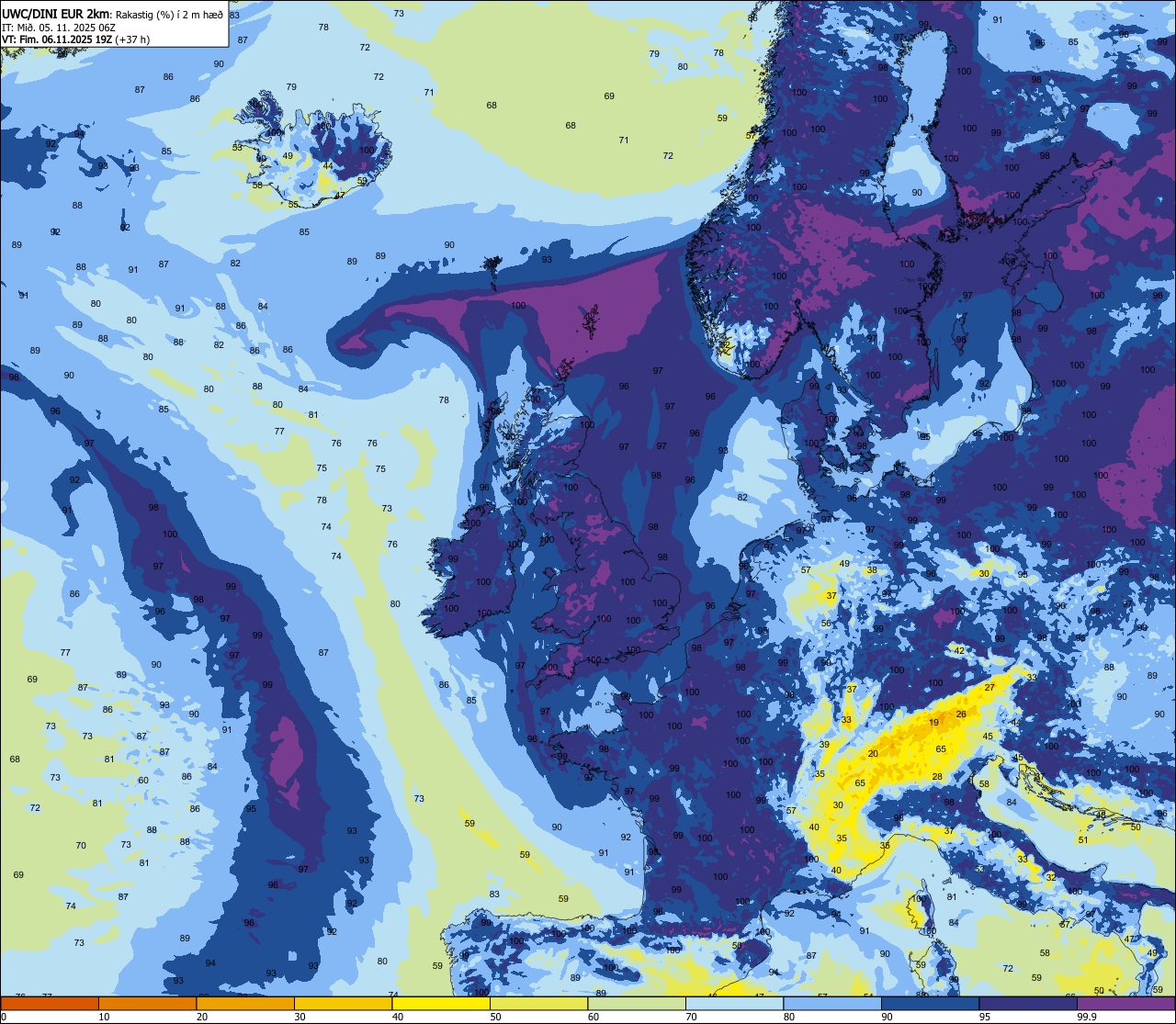Click the 70–80% pale blue legend segment
The image size is (1176, 1024).
click(x=734, y=1003)
